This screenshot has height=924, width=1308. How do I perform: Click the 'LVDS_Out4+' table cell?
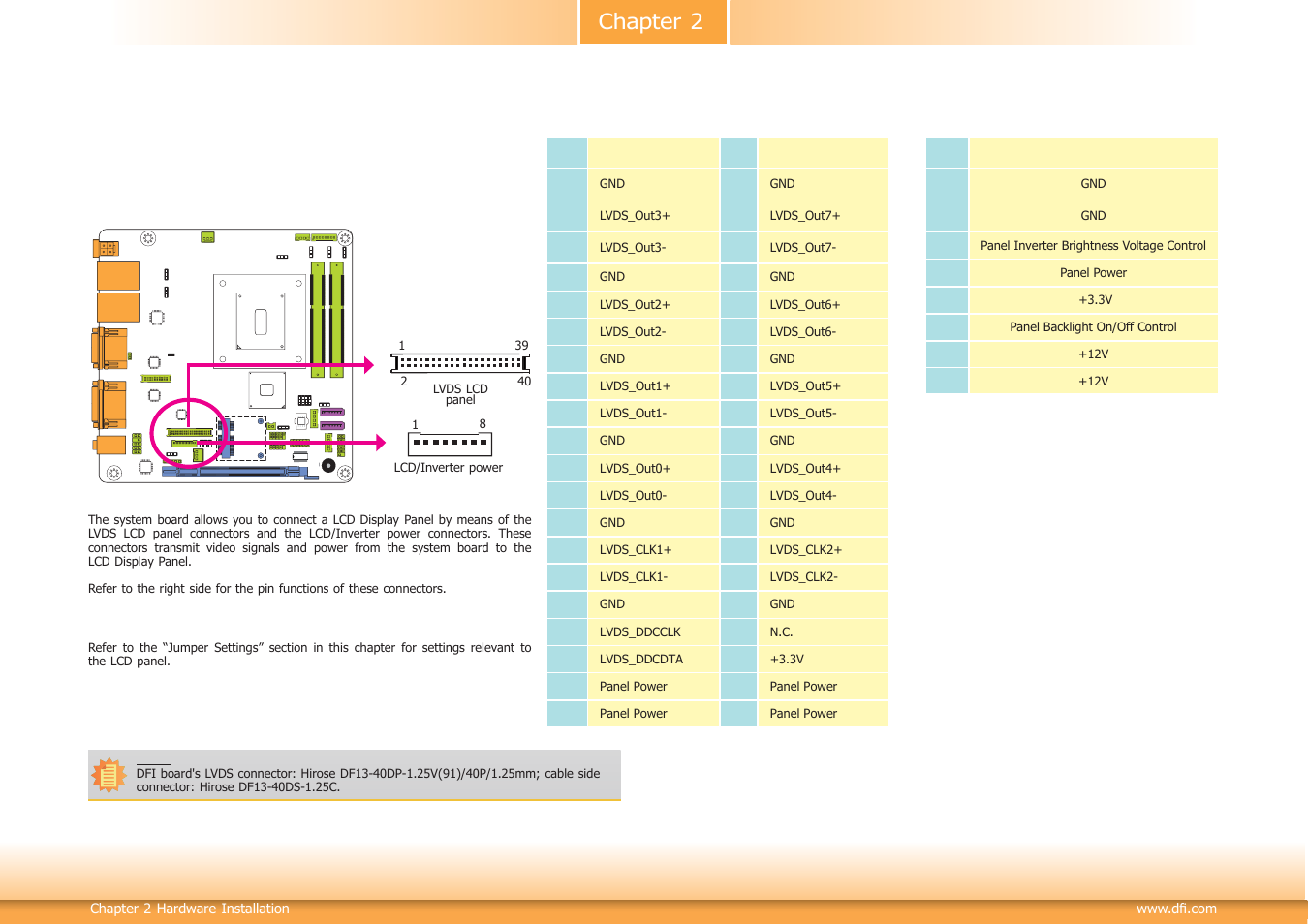pyautogui.click(x=824, y=469)
